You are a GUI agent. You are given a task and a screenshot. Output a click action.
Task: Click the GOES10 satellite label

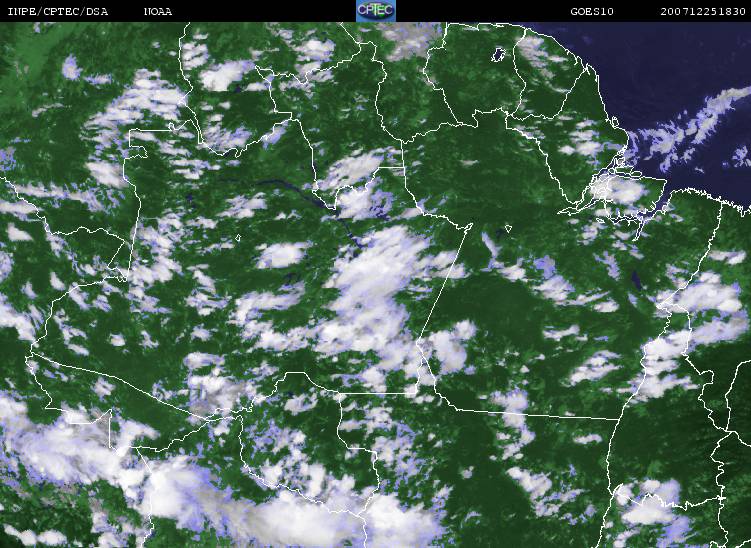coord(592,12)
